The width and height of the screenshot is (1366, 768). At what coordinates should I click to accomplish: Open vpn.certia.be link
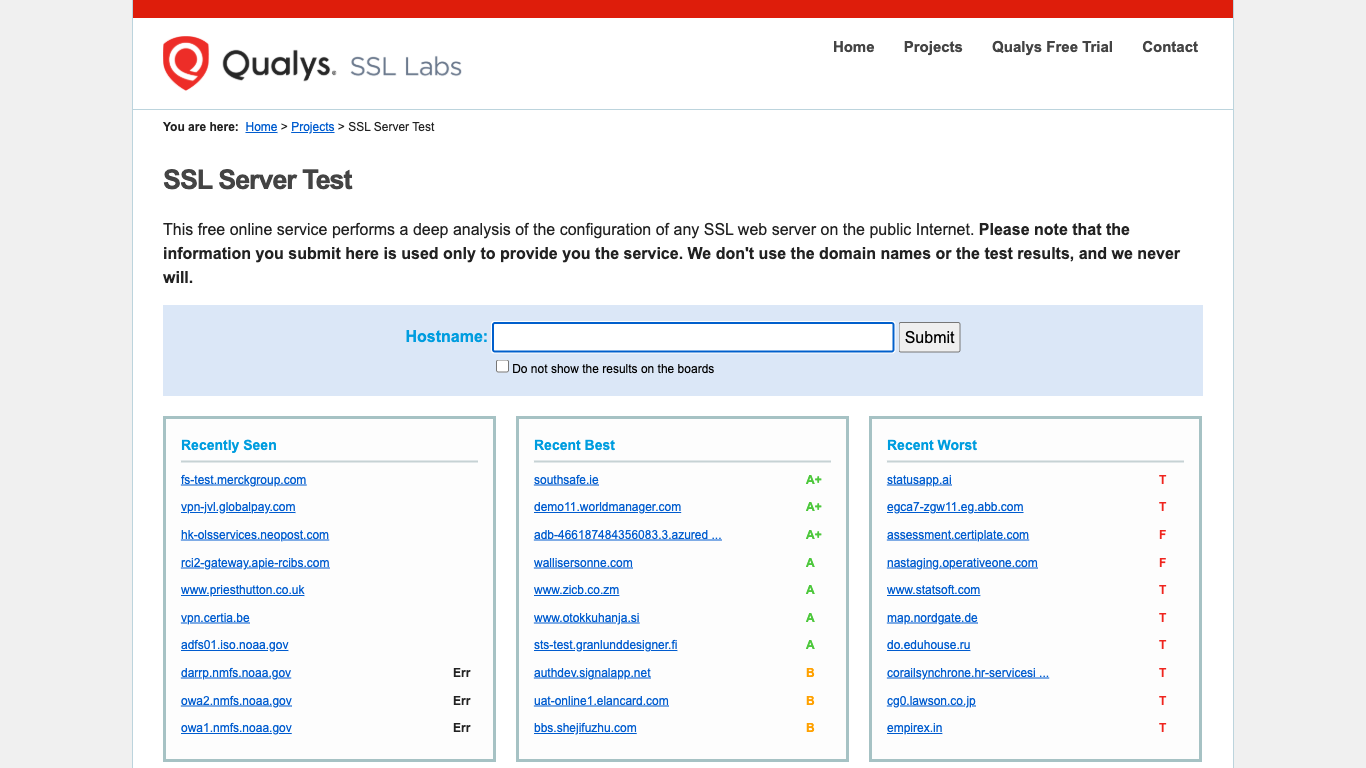pos(215,618)
